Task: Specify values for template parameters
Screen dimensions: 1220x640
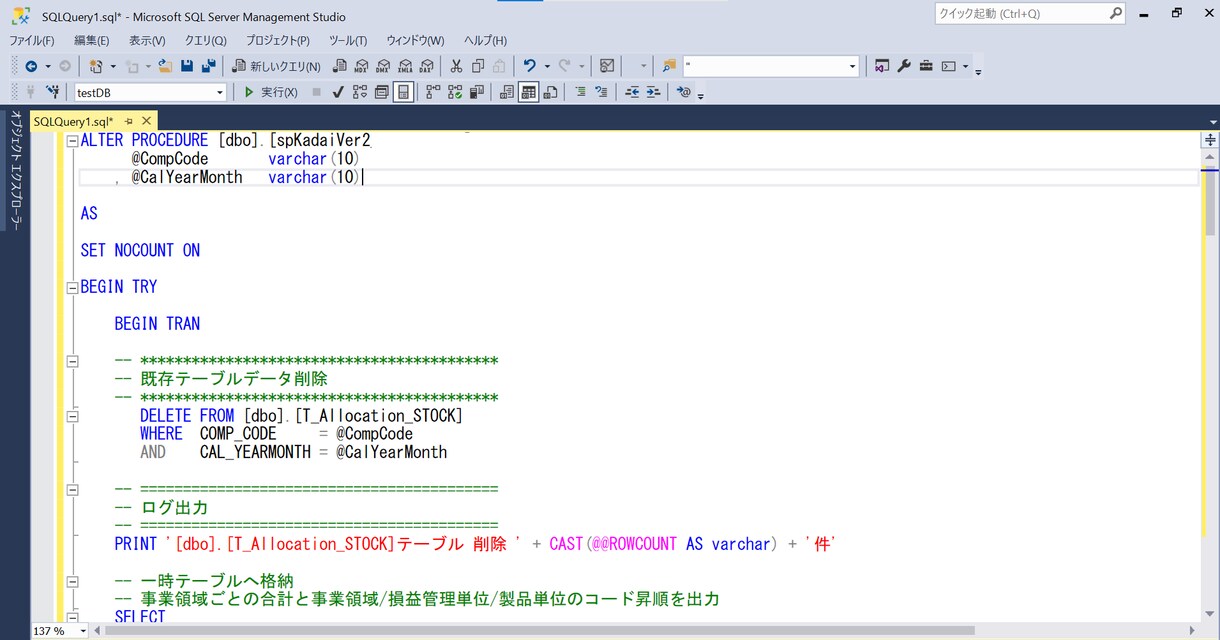Action: pos(684,92)
